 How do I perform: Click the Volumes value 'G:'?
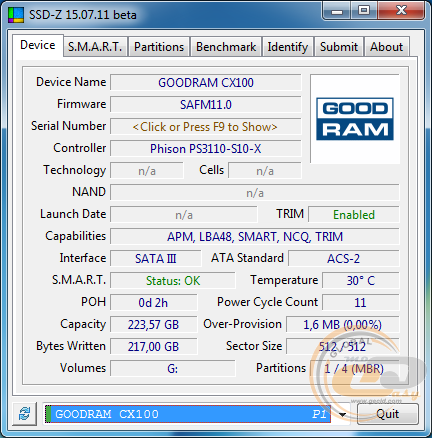tap(173, 369)
